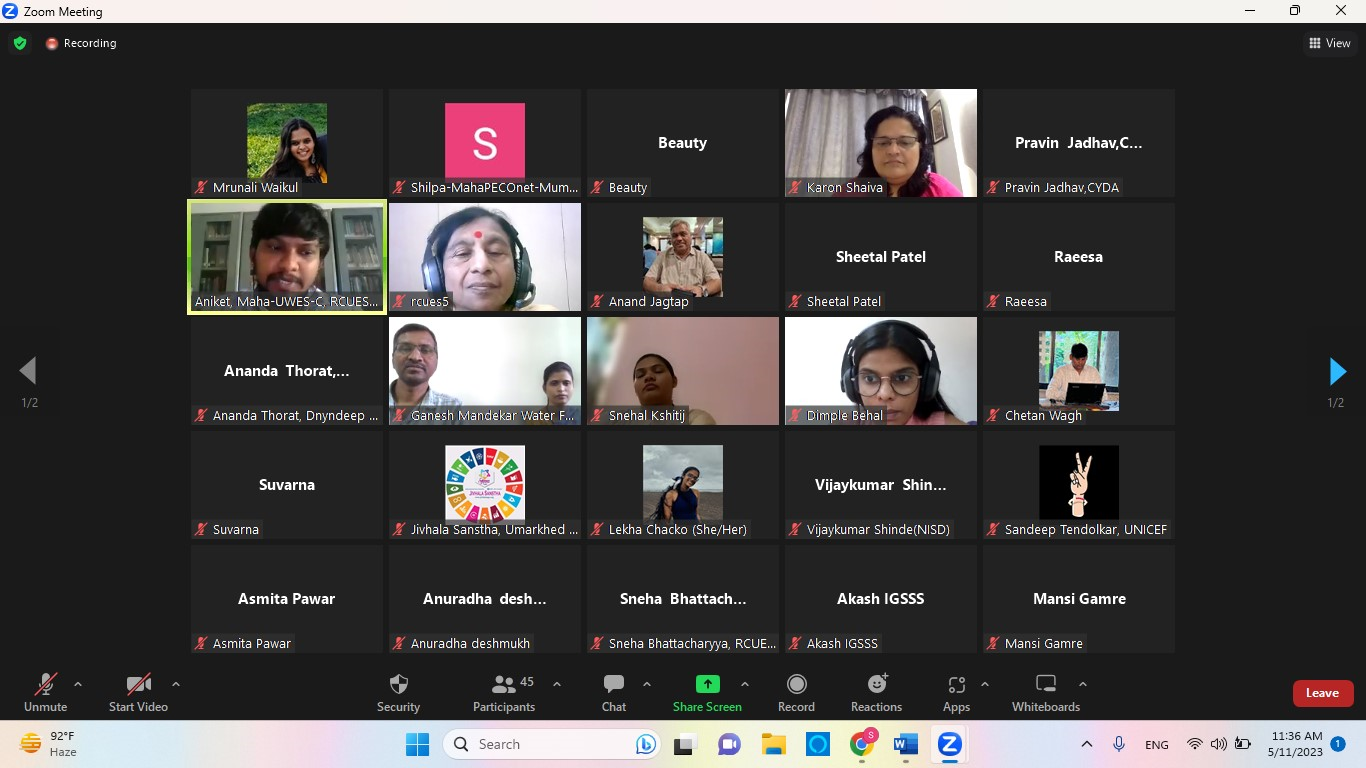Open the View layout menu

pos(1329,43)
